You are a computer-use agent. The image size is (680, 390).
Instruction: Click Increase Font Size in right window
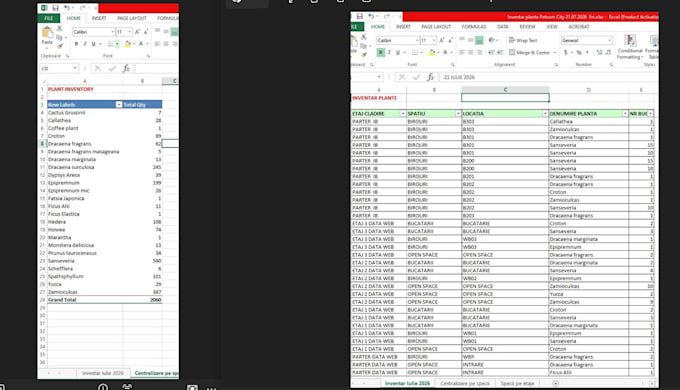tap(441, 40)
